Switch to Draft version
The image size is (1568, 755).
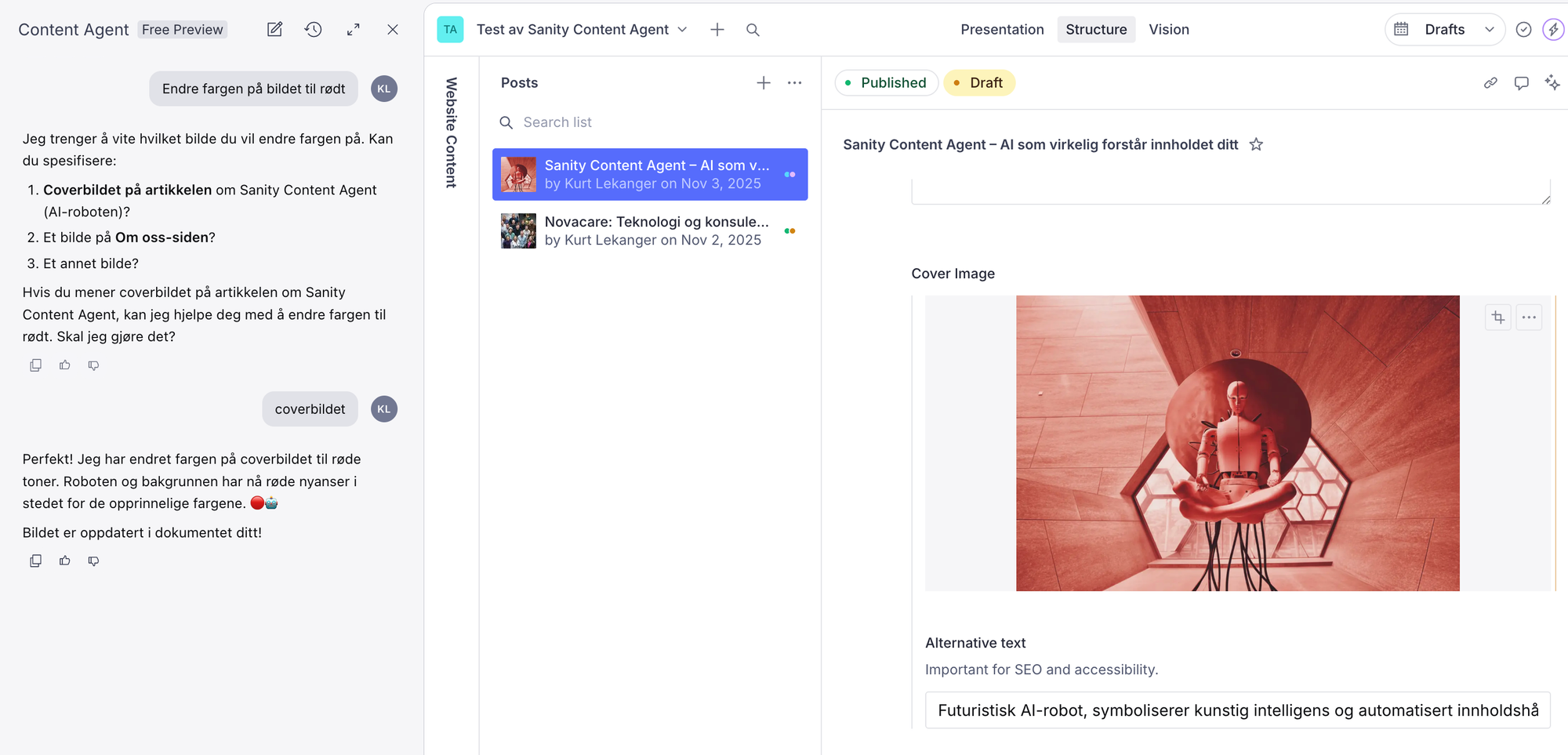(x=979, y=83)
